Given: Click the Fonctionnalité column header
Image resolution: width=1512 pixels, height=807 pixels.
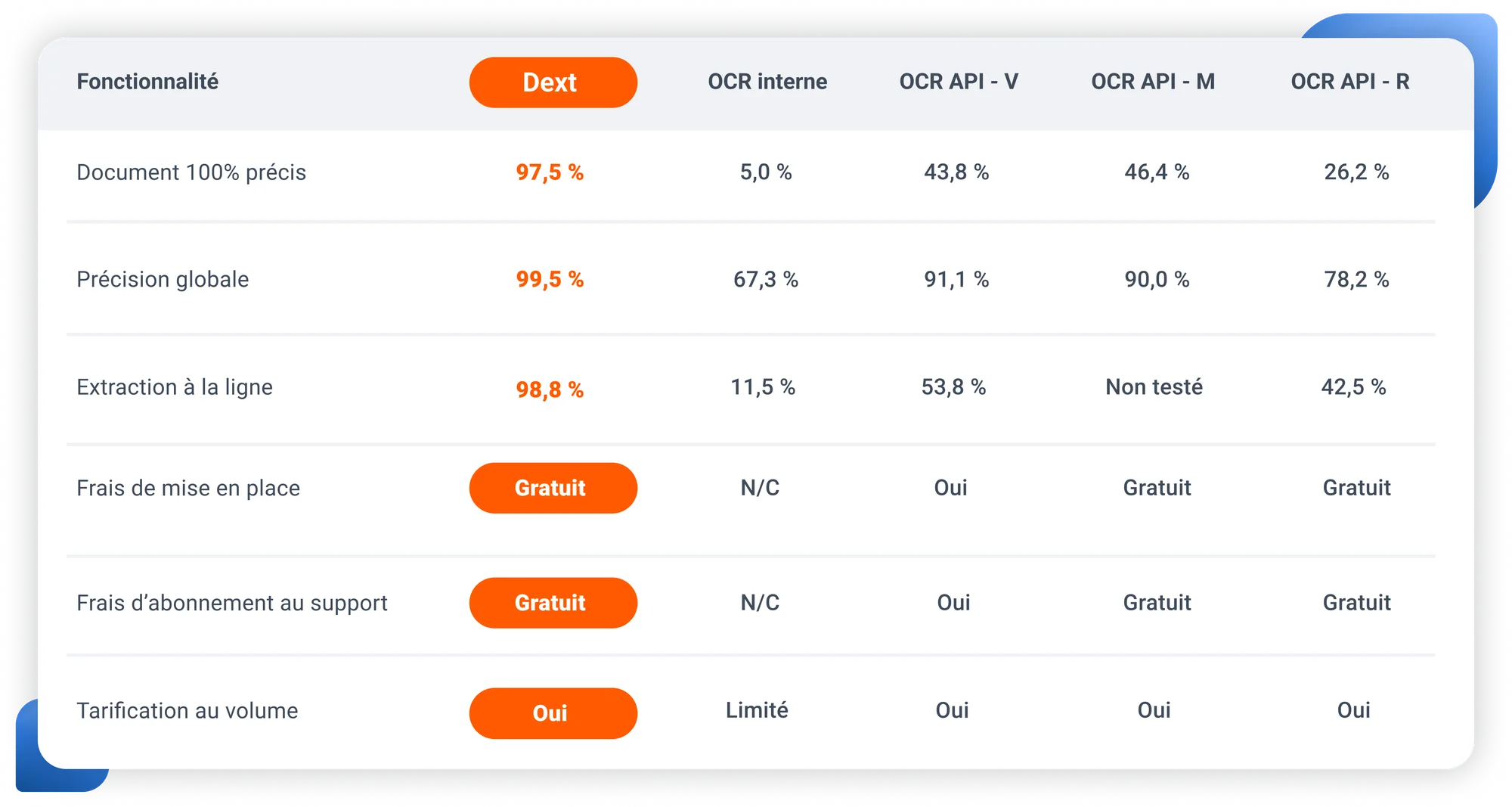Looking at the screenshot, I should (x=147, y=82).
